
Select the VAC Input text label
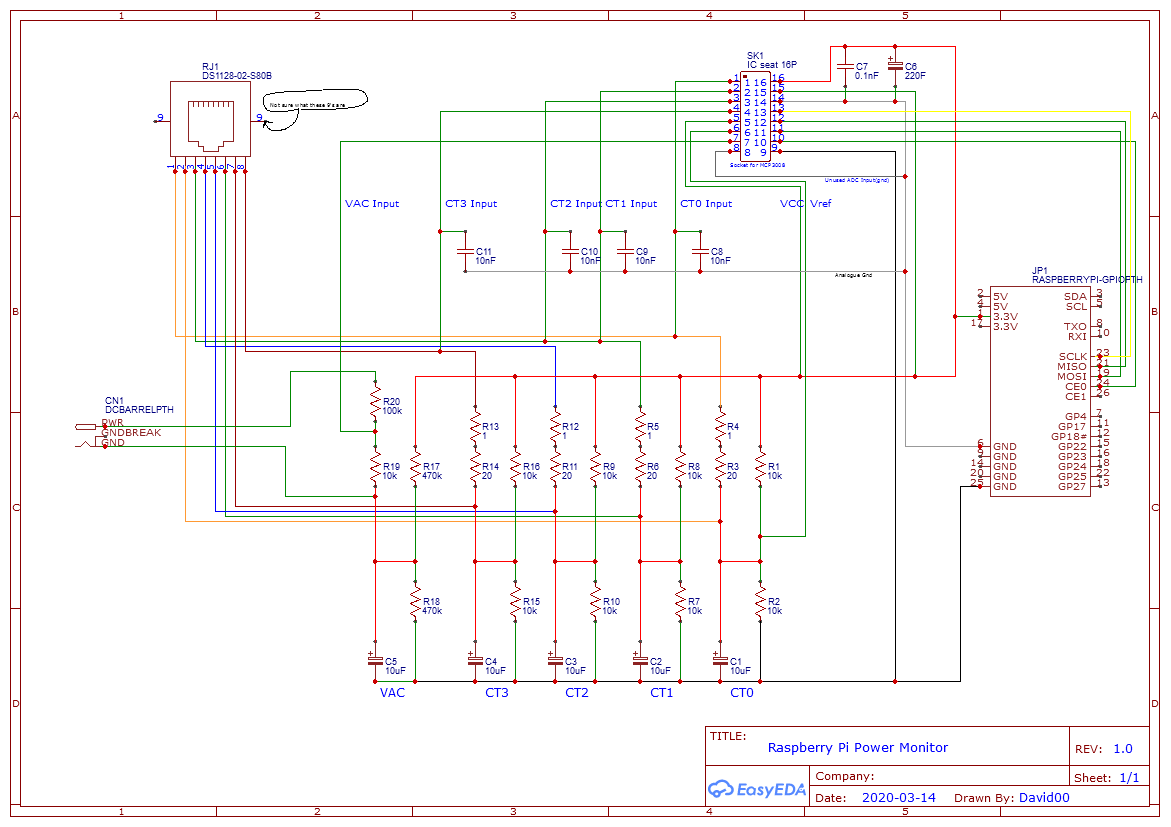click(x=372, y=204)
